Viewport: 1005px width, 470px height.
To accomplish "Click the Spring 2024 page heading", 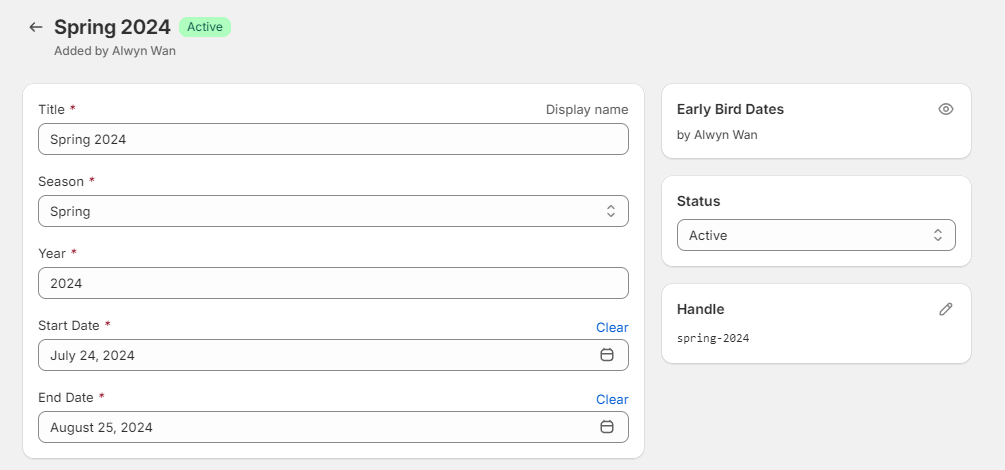I will (112, 27).
